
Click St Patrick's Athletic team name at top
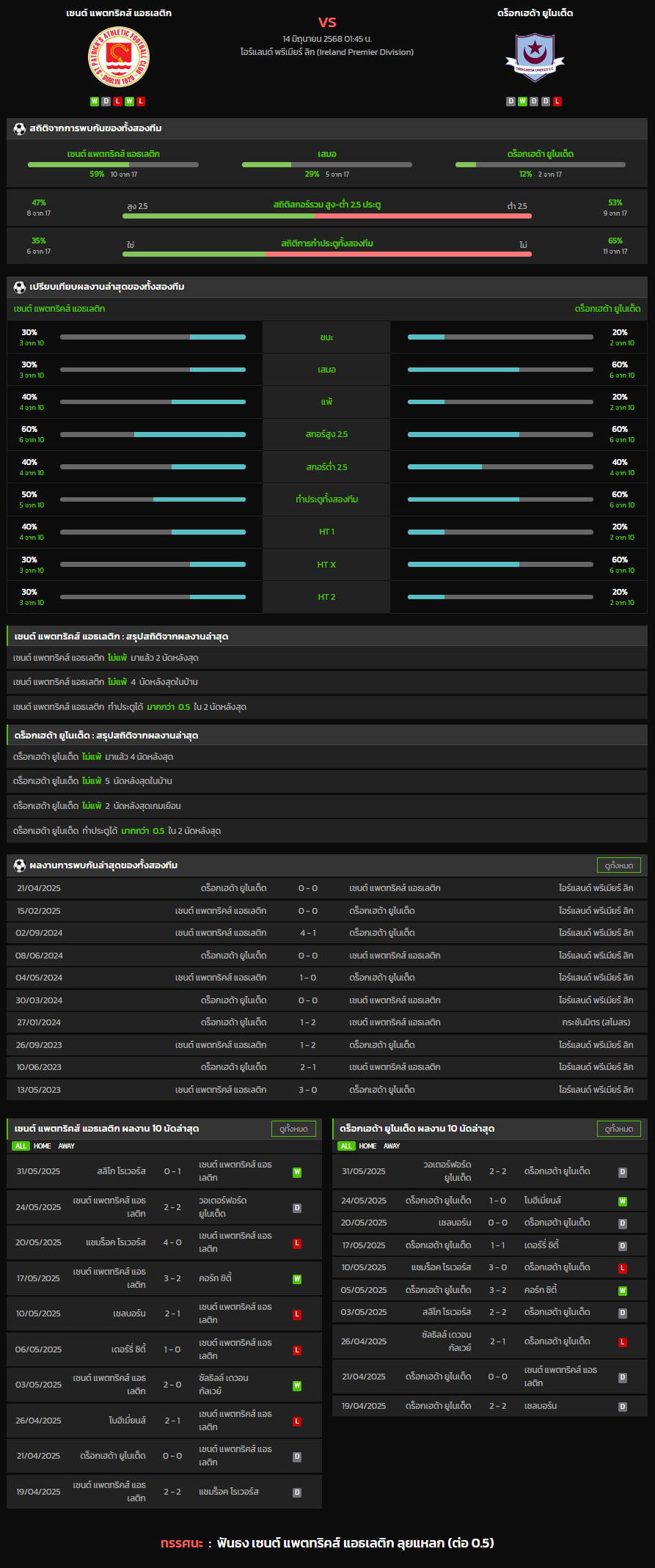(119, 13)
